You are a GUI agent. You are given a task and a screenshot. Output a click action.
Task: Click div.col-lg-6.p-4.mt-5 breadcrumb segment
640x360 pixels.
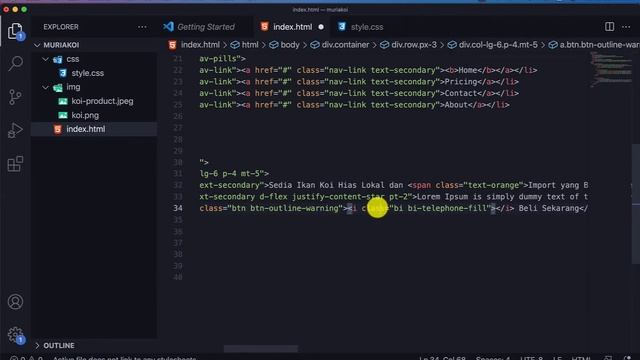click(x=498, y=45)
